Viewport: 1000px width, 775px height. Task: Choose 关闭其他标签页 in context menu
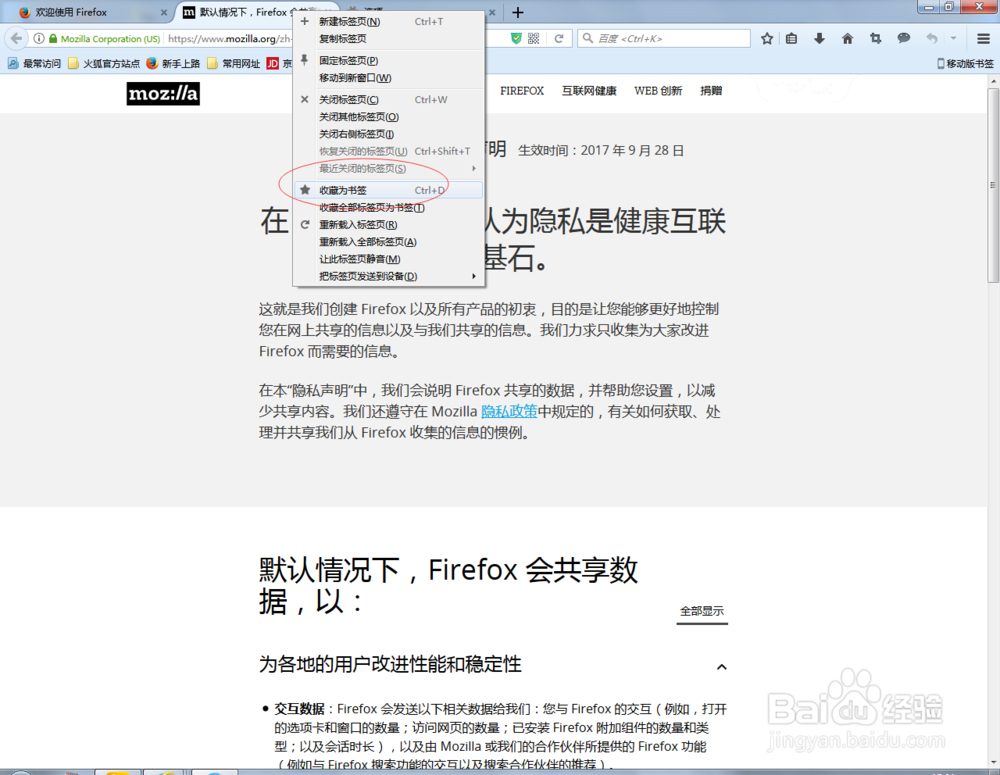pyautogui.click(x=388, y=117)
